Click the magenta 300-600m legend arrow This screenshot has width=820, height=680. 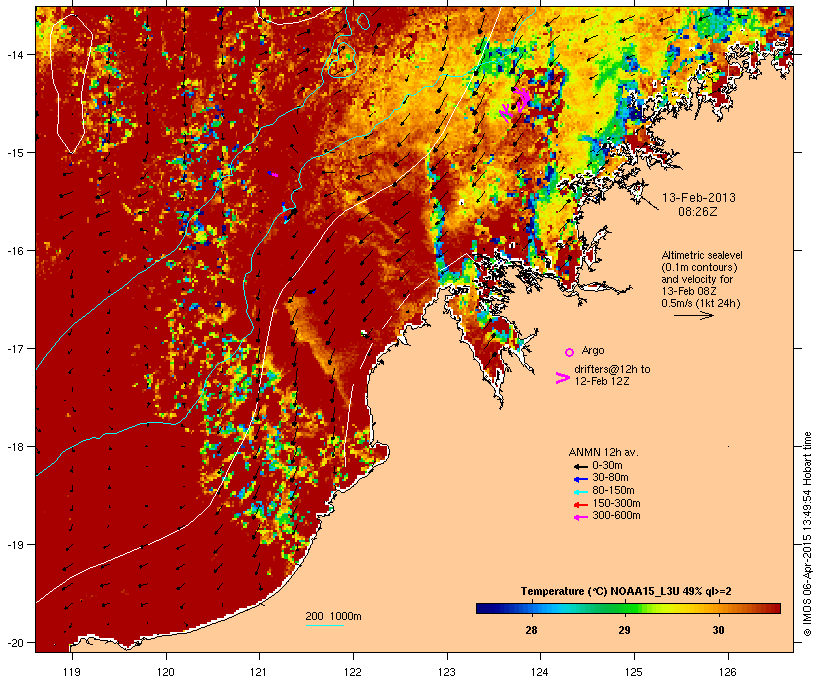point(580,517)
